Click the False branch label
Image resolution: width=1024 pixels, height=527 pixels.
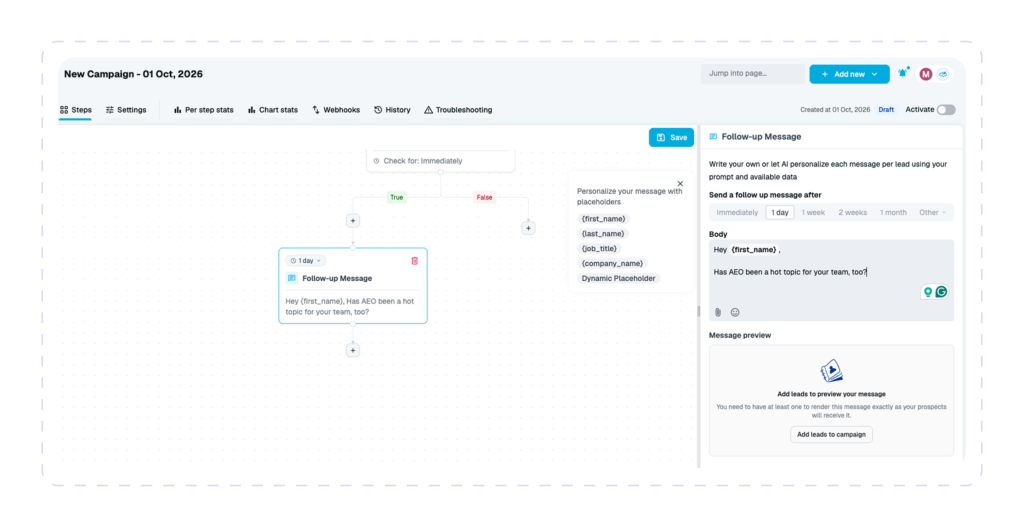pyautogui.click(x=484, y=197)
